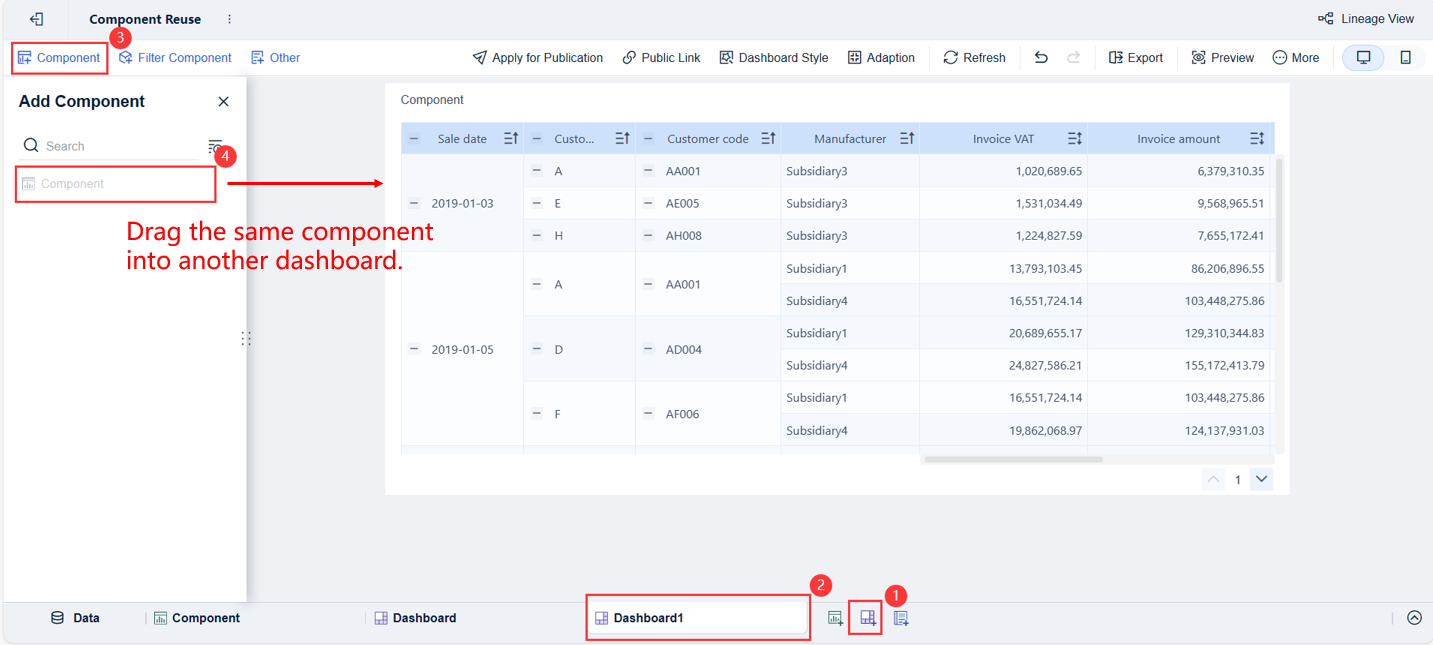Collapse the Customer code column header

pyautogui.click(x=648, y=139)
